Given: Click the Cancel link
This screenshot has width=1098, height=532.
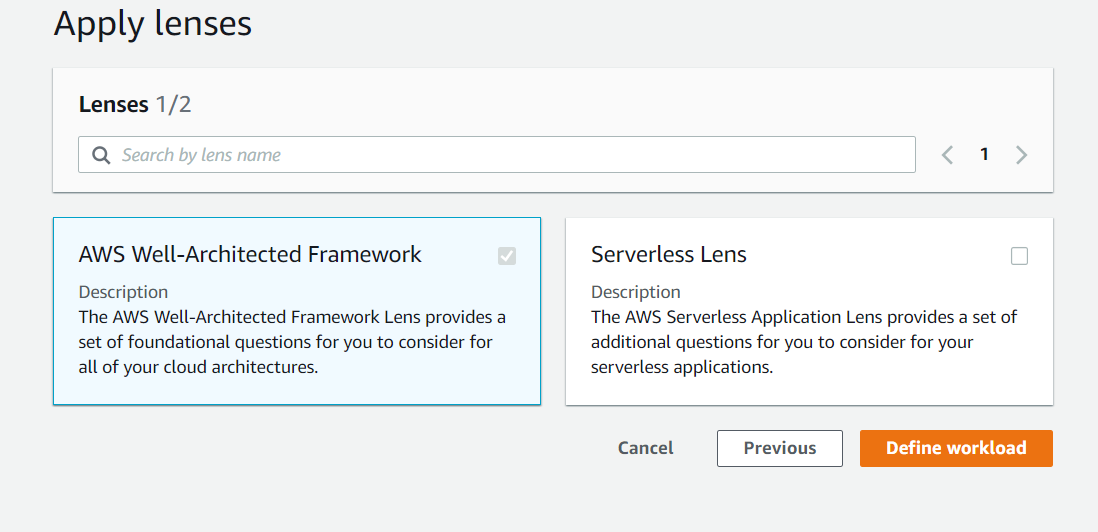Looking at the screenshot, I should pyautogui.click(x=646, y=448).
